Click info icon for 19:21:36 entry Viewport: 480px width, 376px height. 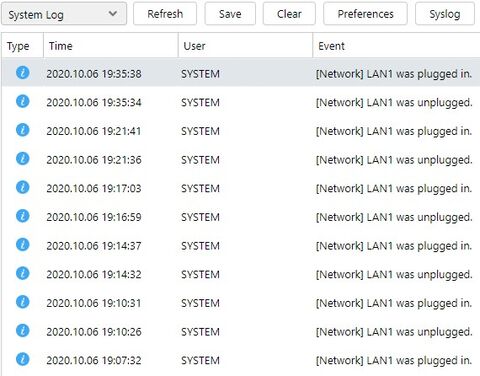[22, 158]
